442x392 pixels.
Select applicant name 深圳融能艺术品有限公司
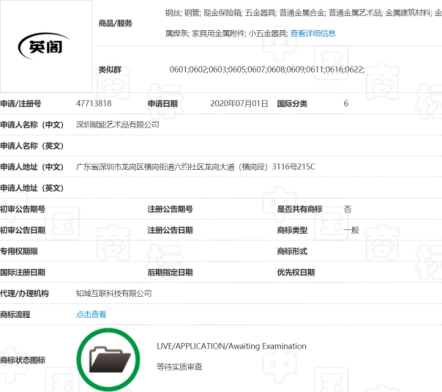tap(117, 125)
